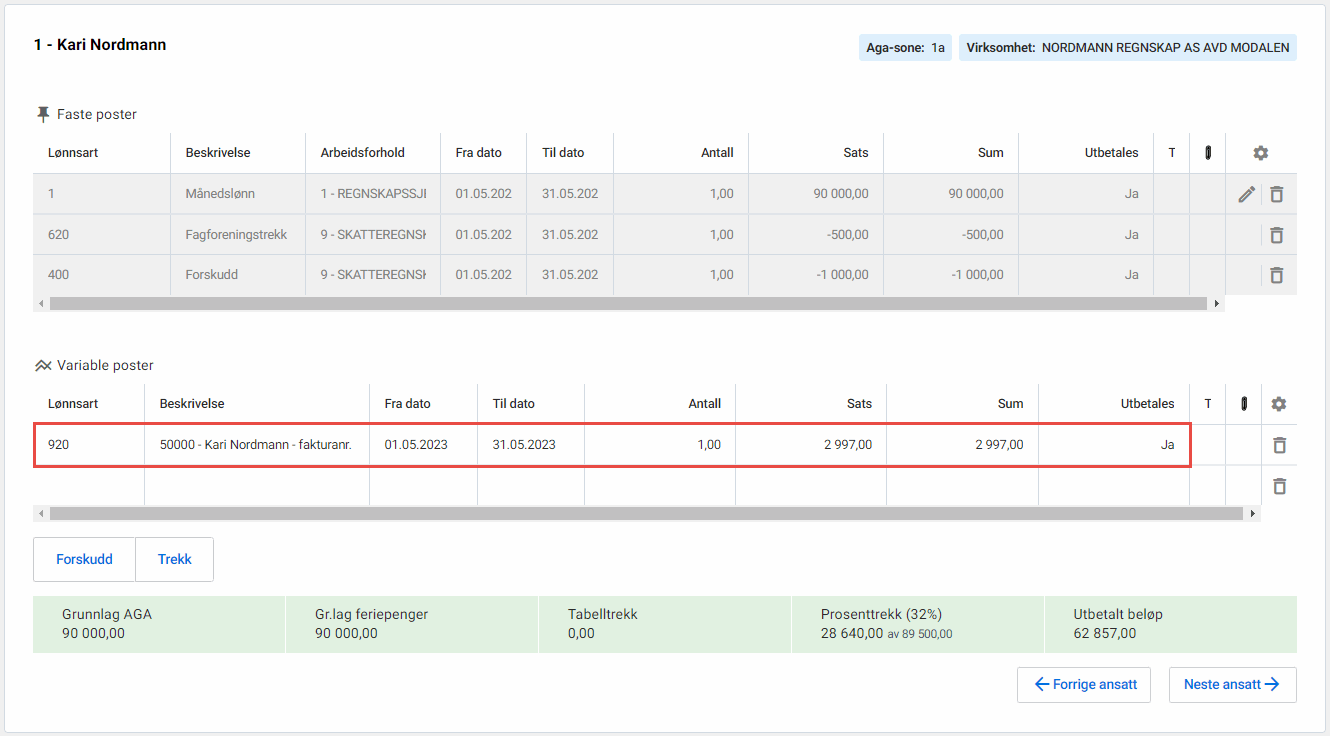Sort Faste poster by Lønnsart column

[73, 153]
